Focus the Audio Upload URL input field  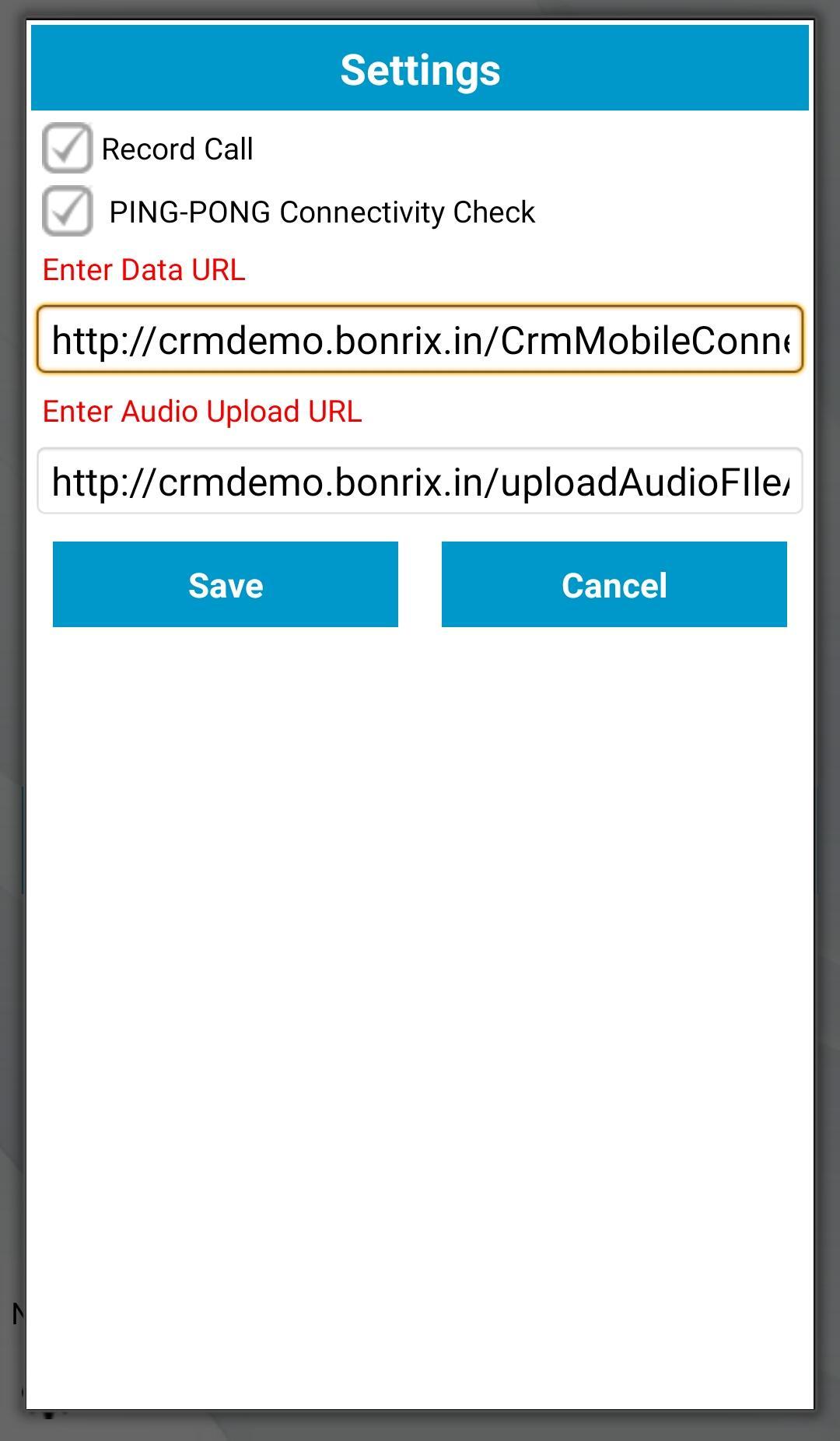point(420,481)
